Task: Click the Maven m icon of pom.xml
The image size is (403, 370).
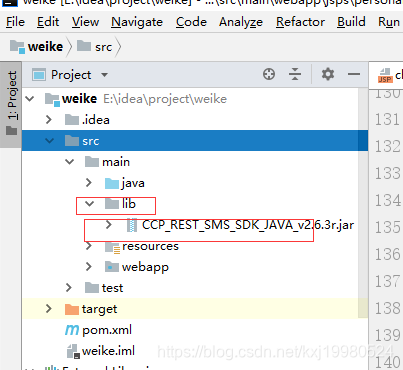Action: [x=72, y=330]
